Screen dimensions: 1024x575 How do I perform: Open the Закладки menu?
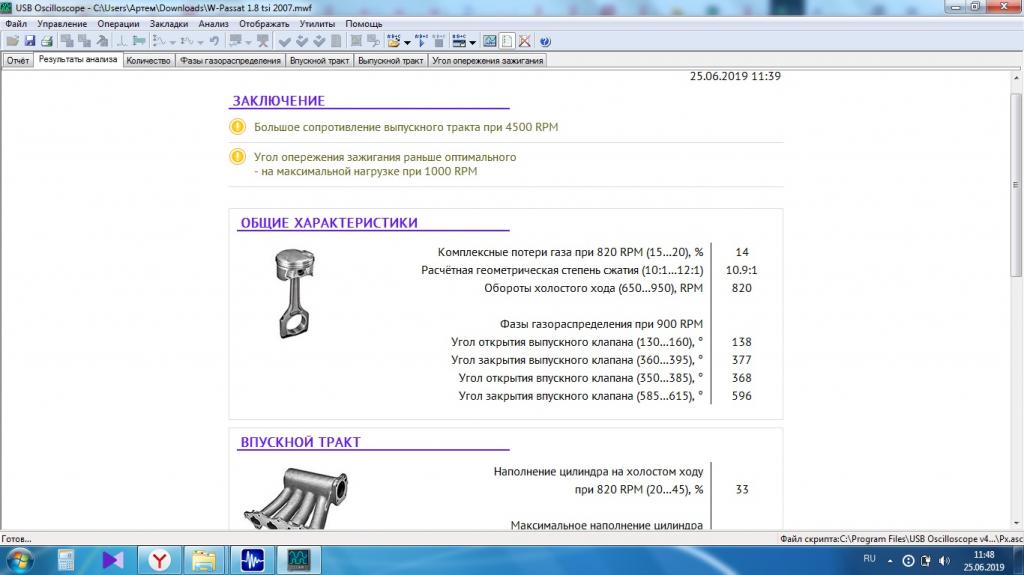click(168, 24)
